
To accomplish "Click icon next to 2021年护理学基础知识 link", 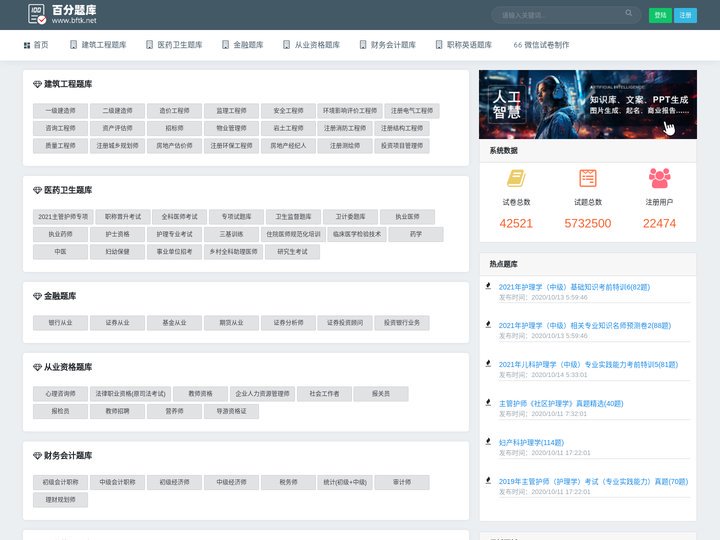I will 488,286.
